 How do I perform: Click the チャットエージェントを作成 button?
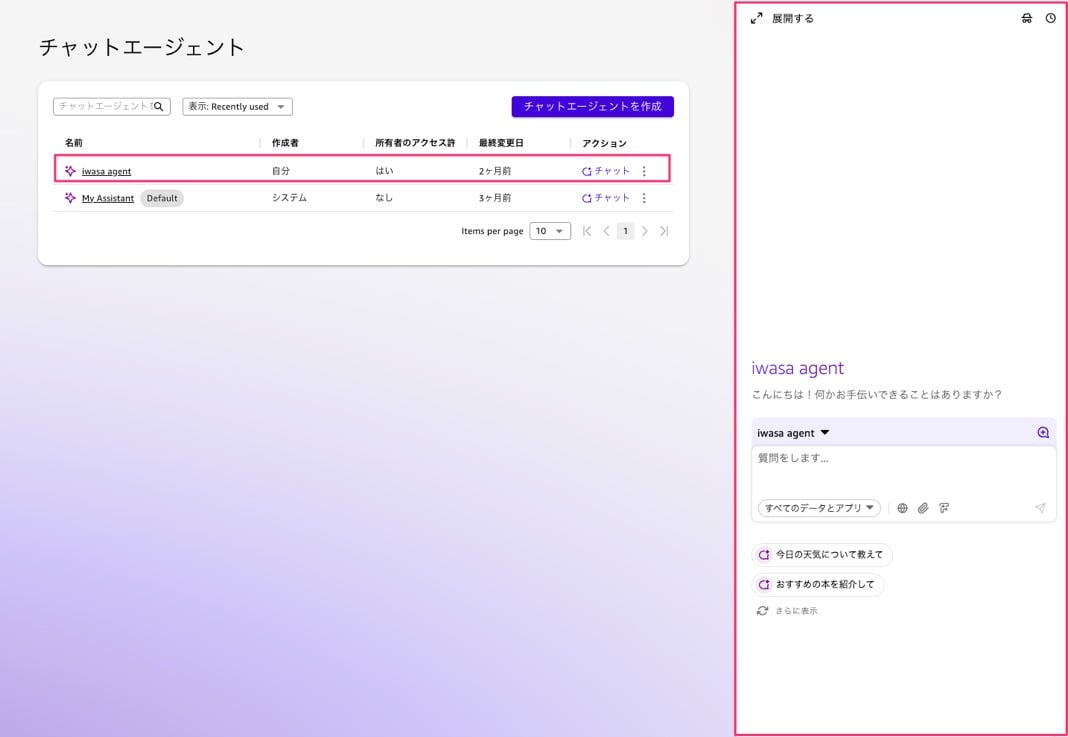(x=592, y=107)
